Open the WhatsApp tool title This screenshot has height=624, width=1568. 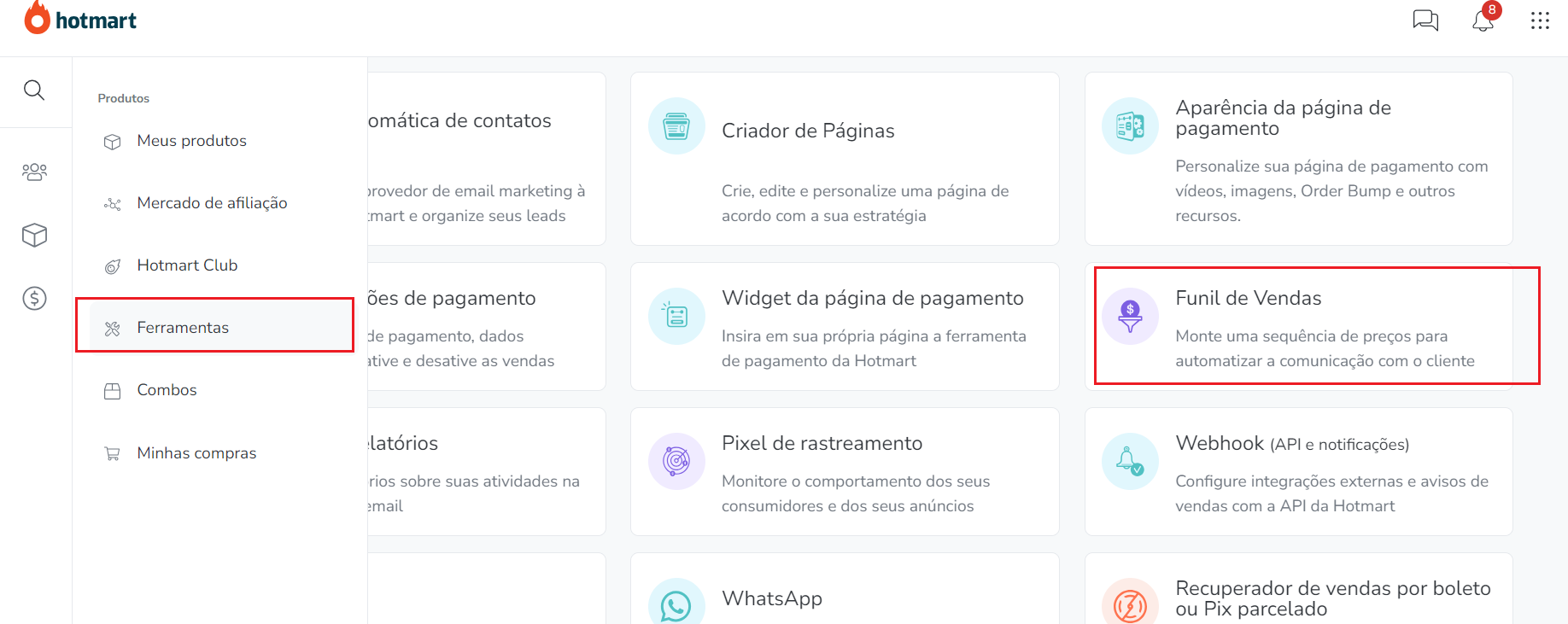(772, 598)
